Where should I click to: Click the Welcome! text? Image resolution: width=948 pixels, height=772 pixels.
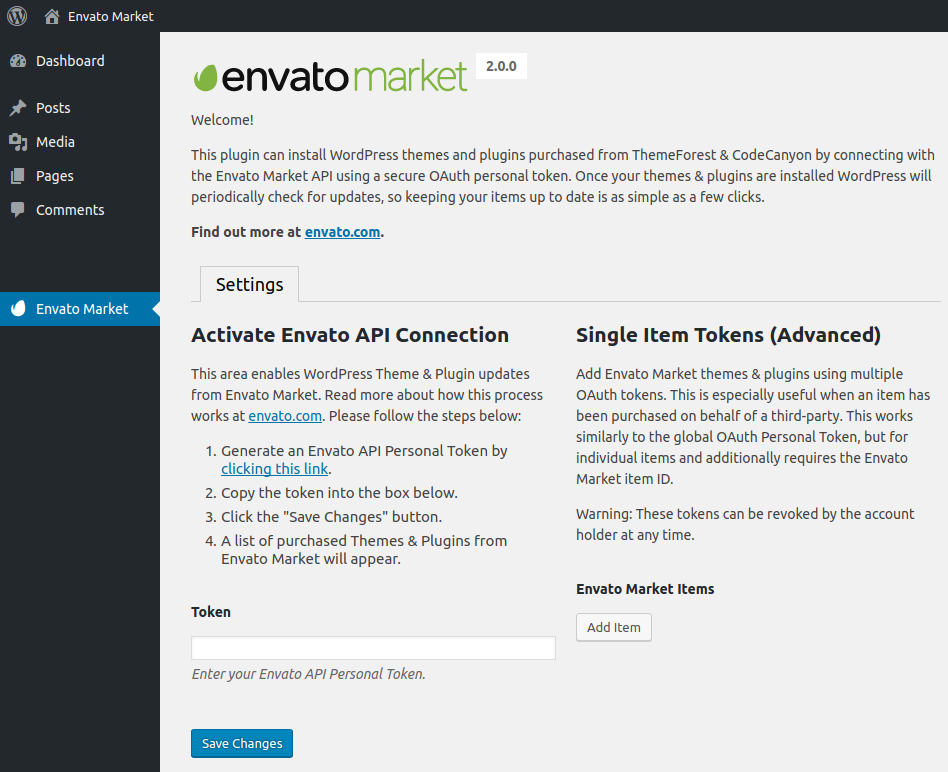[x=222, y=120]
